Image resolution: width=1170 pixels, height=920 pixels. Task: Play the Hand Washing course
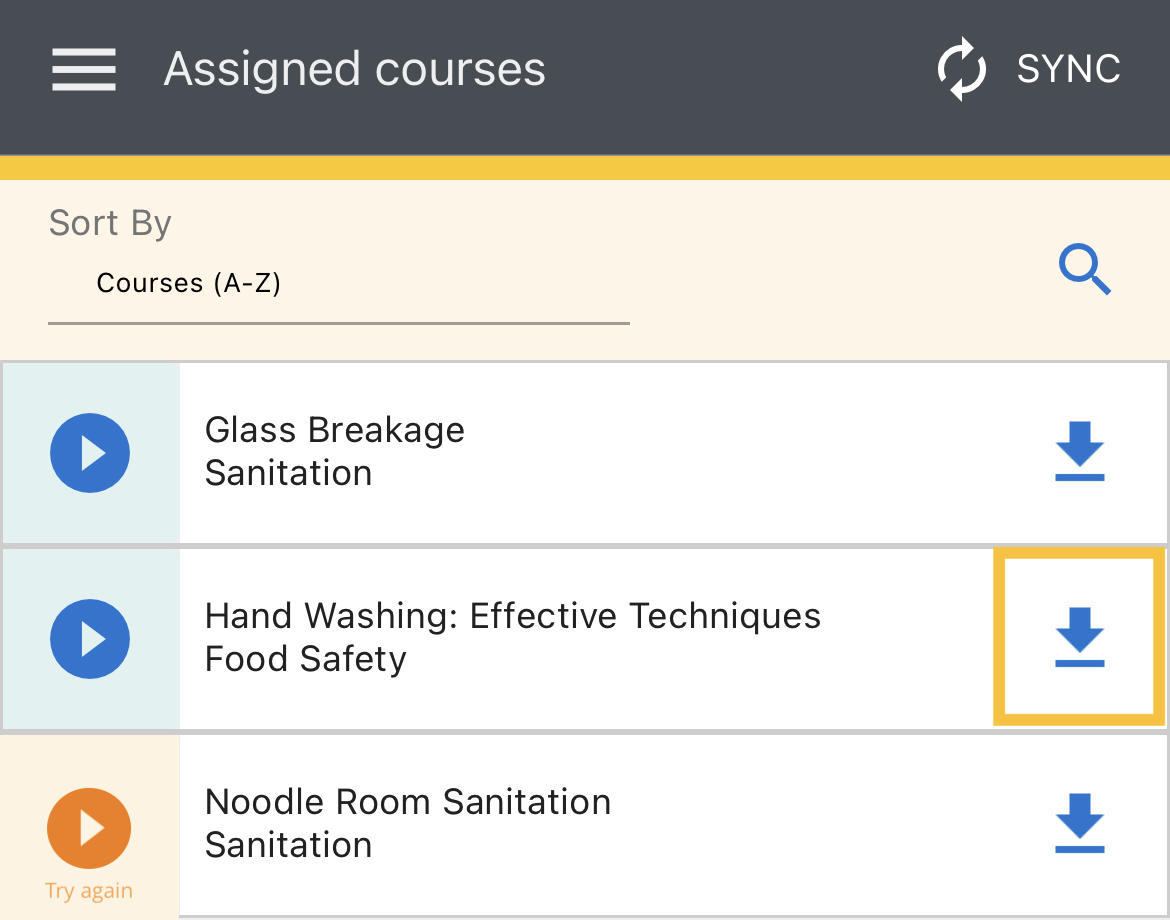pyautogui.click(x=90, y=639)
